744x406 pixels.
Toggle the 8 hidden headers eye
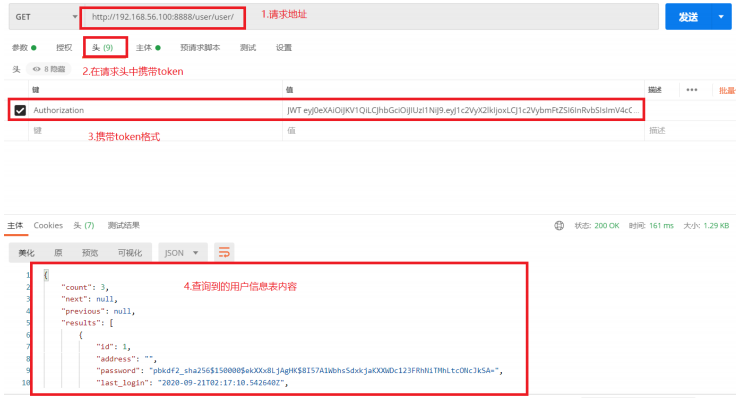pyautogui.click(x=48, y=69)
